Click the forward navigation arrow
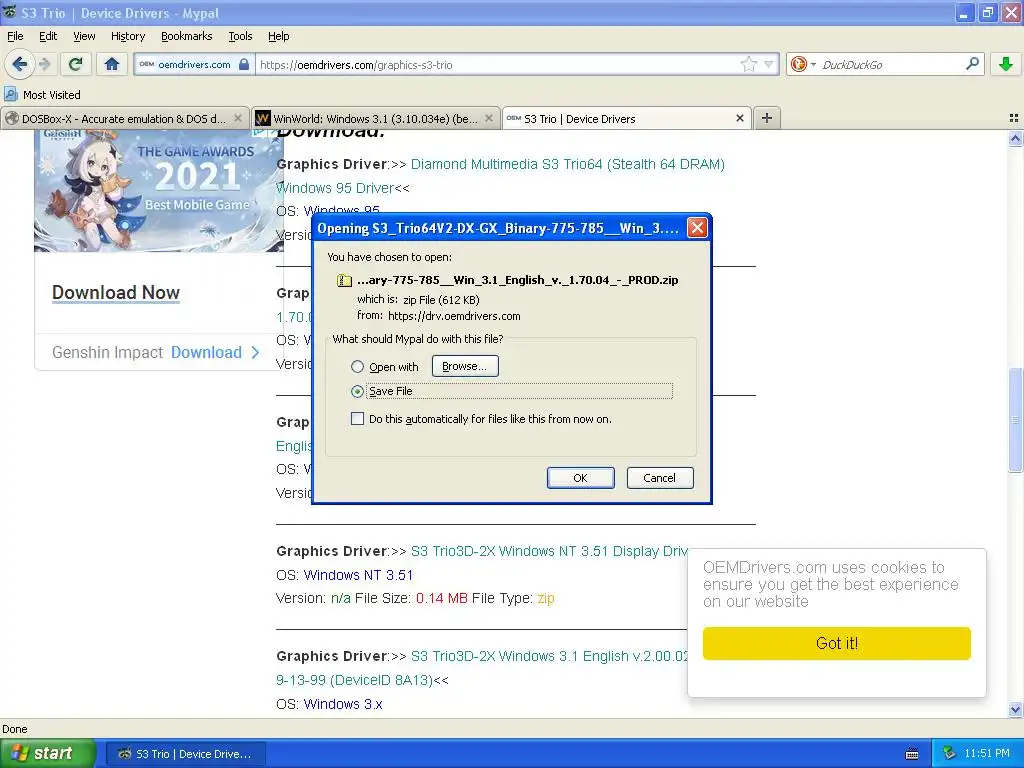The width and height of the screenshot is (1024, 768). (44, 64)
